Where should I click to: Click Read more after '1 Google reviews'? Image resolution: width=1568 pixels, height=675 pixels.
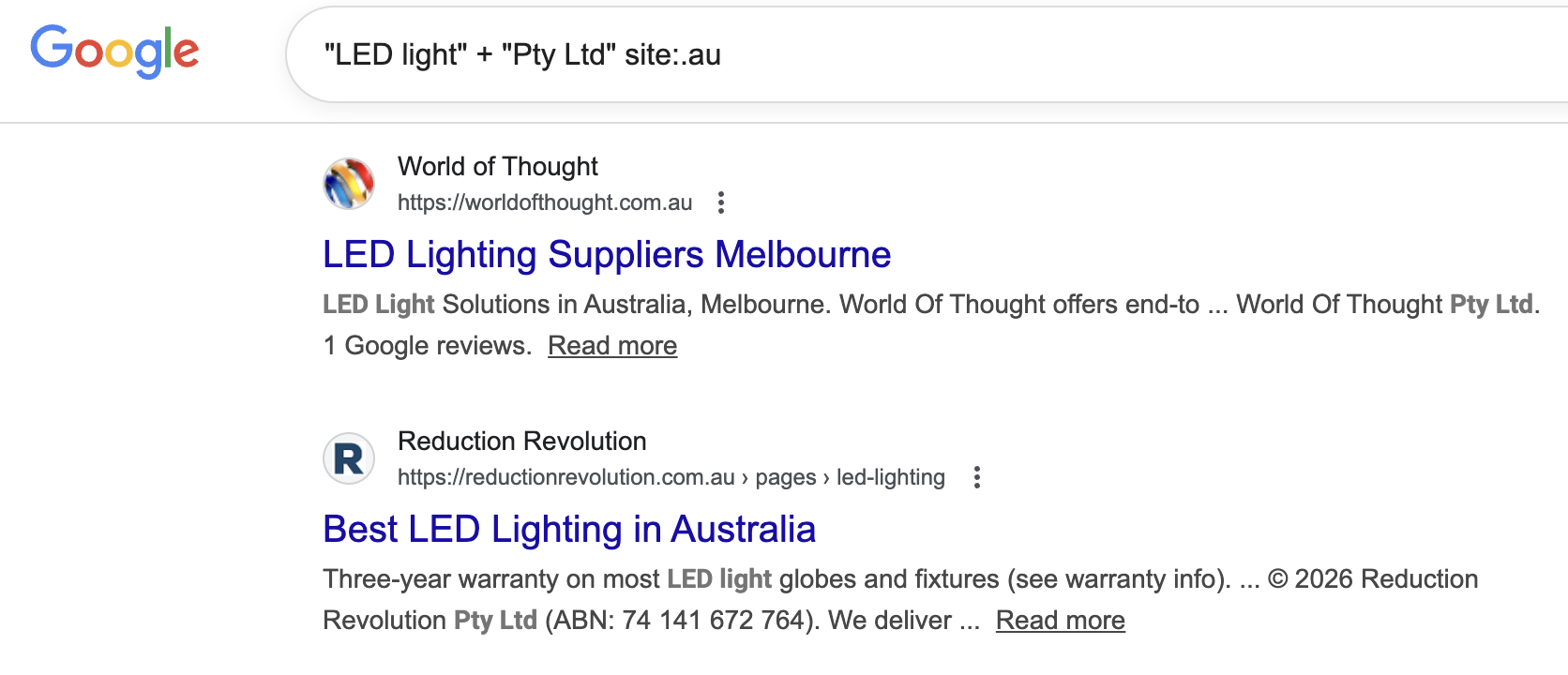(611, 346)
